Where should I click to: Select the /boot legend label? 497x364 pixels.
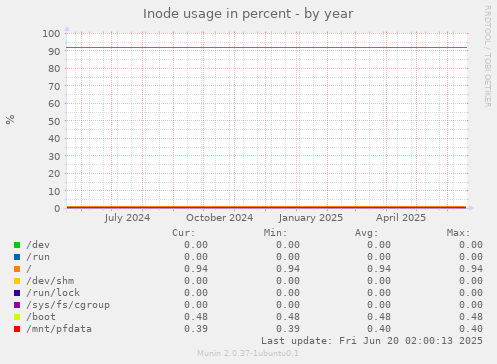point(41,317)
